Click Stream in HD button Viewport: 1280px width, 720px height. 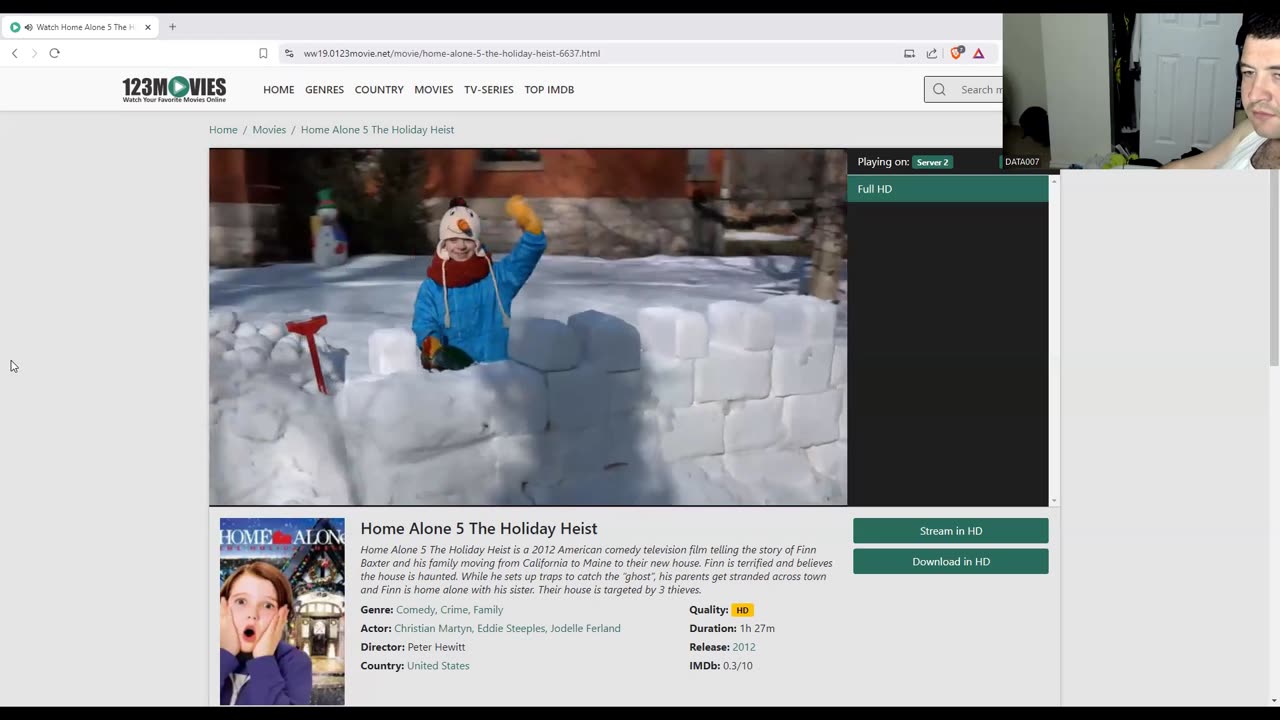click(950, 531)
